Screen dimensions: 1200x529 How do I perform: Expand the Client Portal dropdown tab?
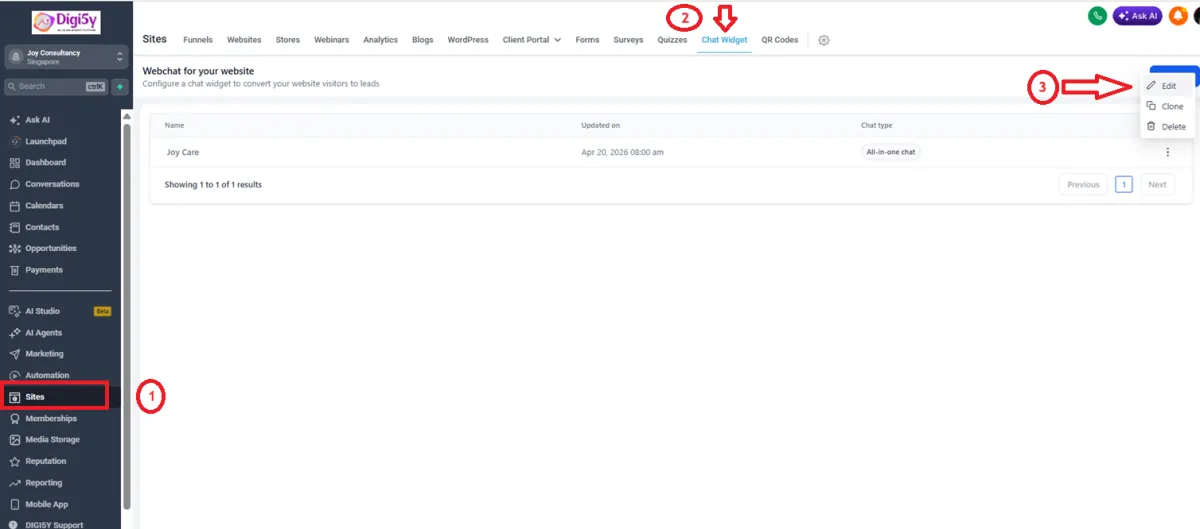(x=532, y=40)
